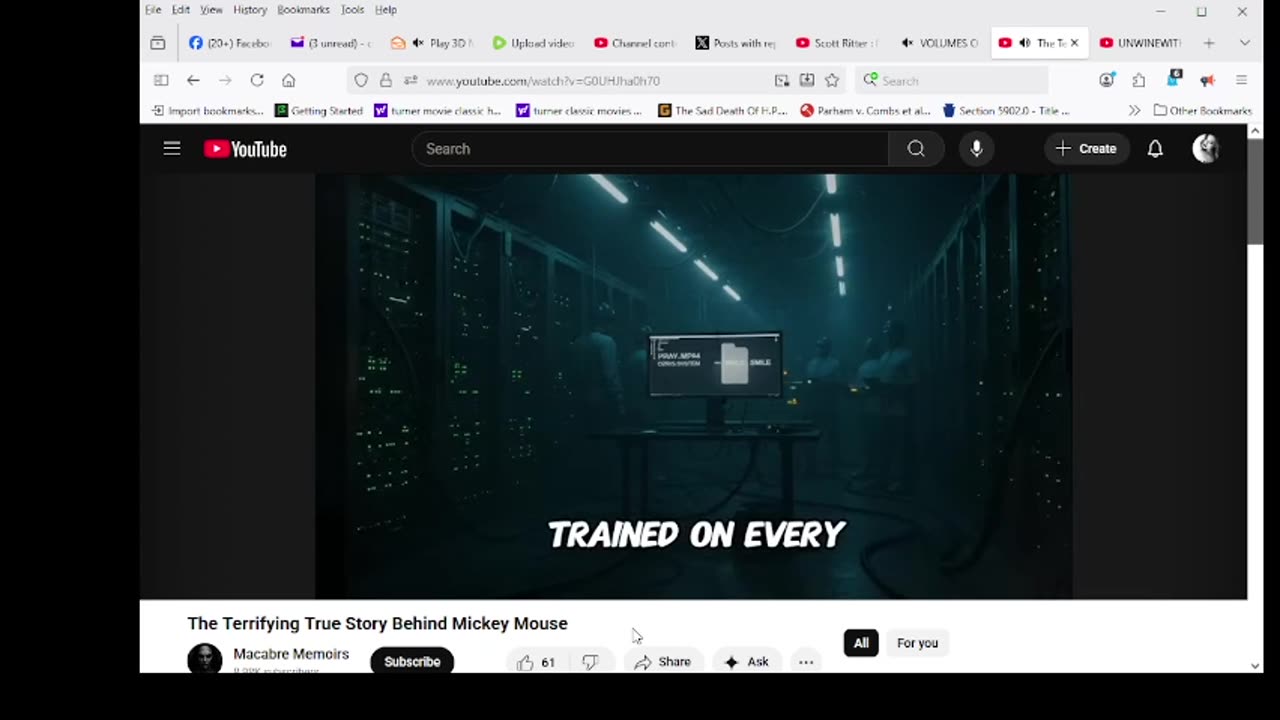Open the extensions puzzle icon

(x=1139, y=80)
